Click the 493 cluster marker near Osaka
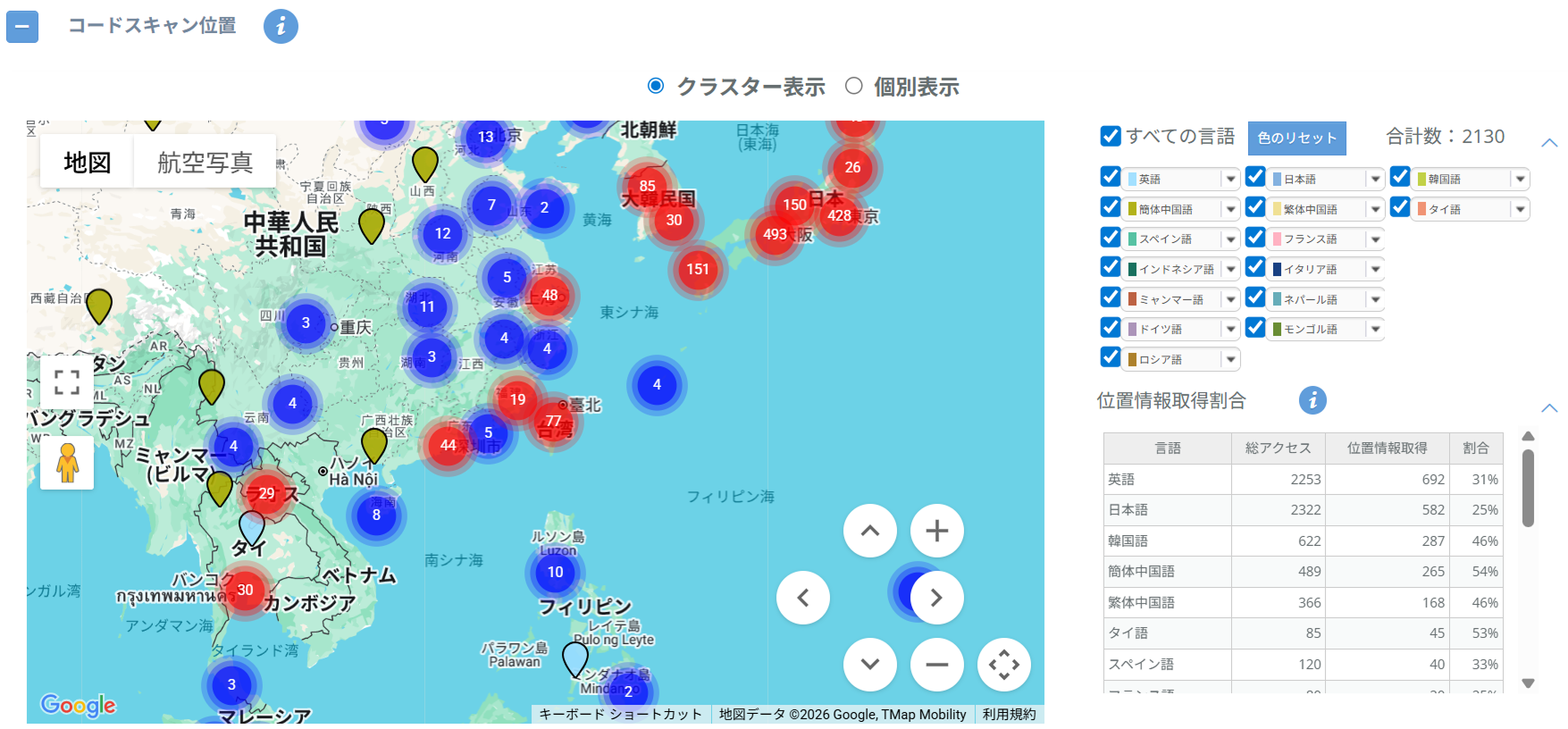 [x=774, y=235]
